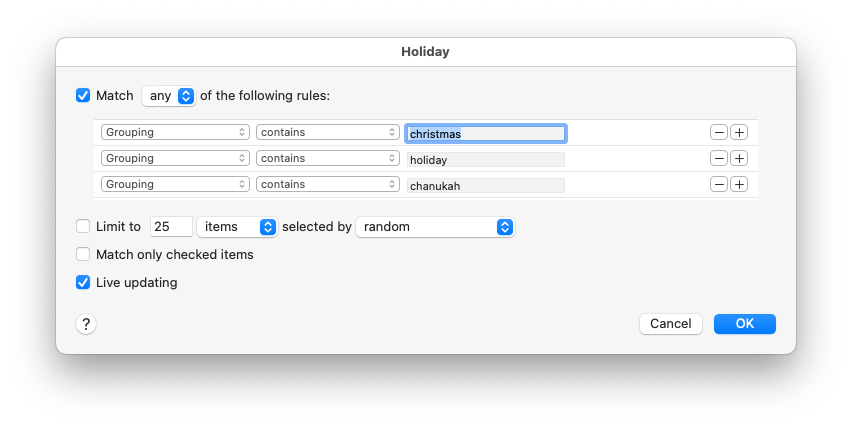The height and width of the screenshot is (428, 852).
Task: Confirm the smart playlist with OK
Action: click(745, 324)
